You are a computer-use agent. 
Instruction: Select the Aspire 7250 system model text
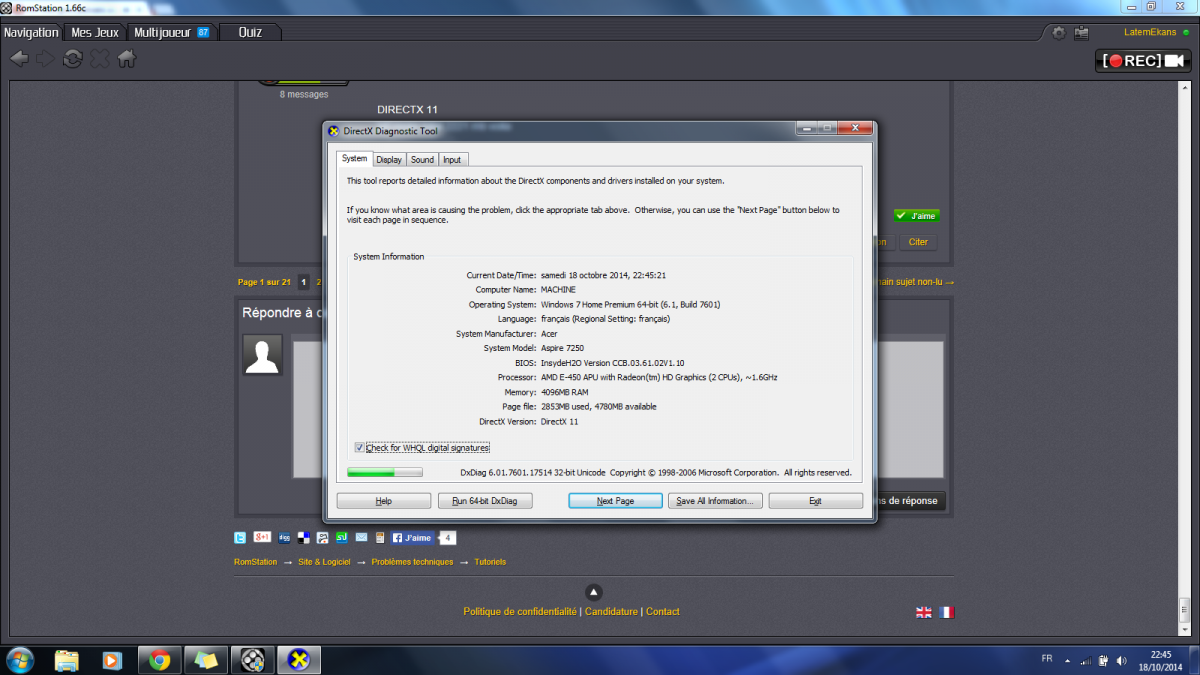[564, 348]
